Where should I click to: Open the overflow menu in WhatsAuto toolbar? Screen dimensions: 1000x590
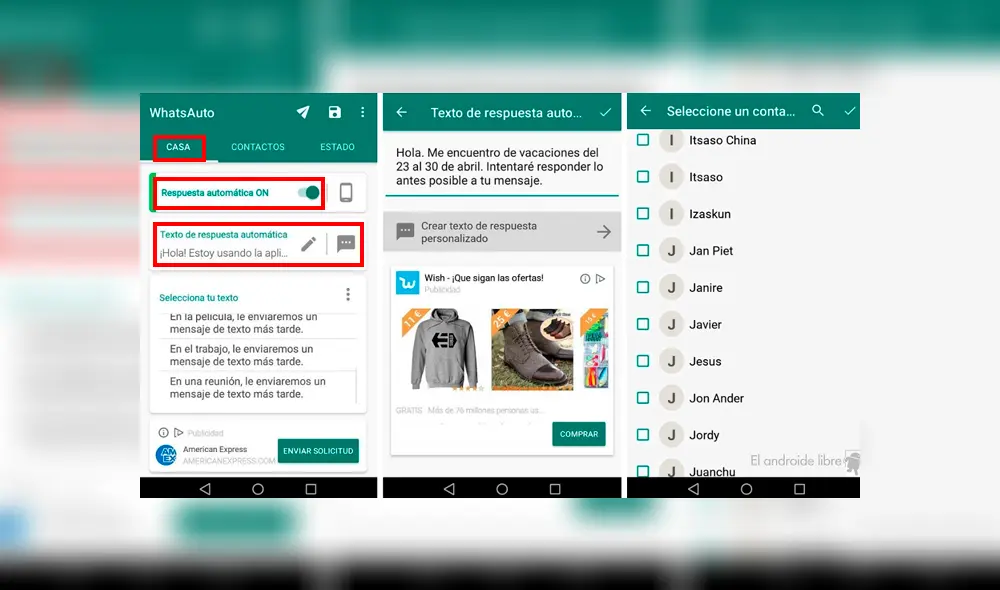tap(363, 112)
